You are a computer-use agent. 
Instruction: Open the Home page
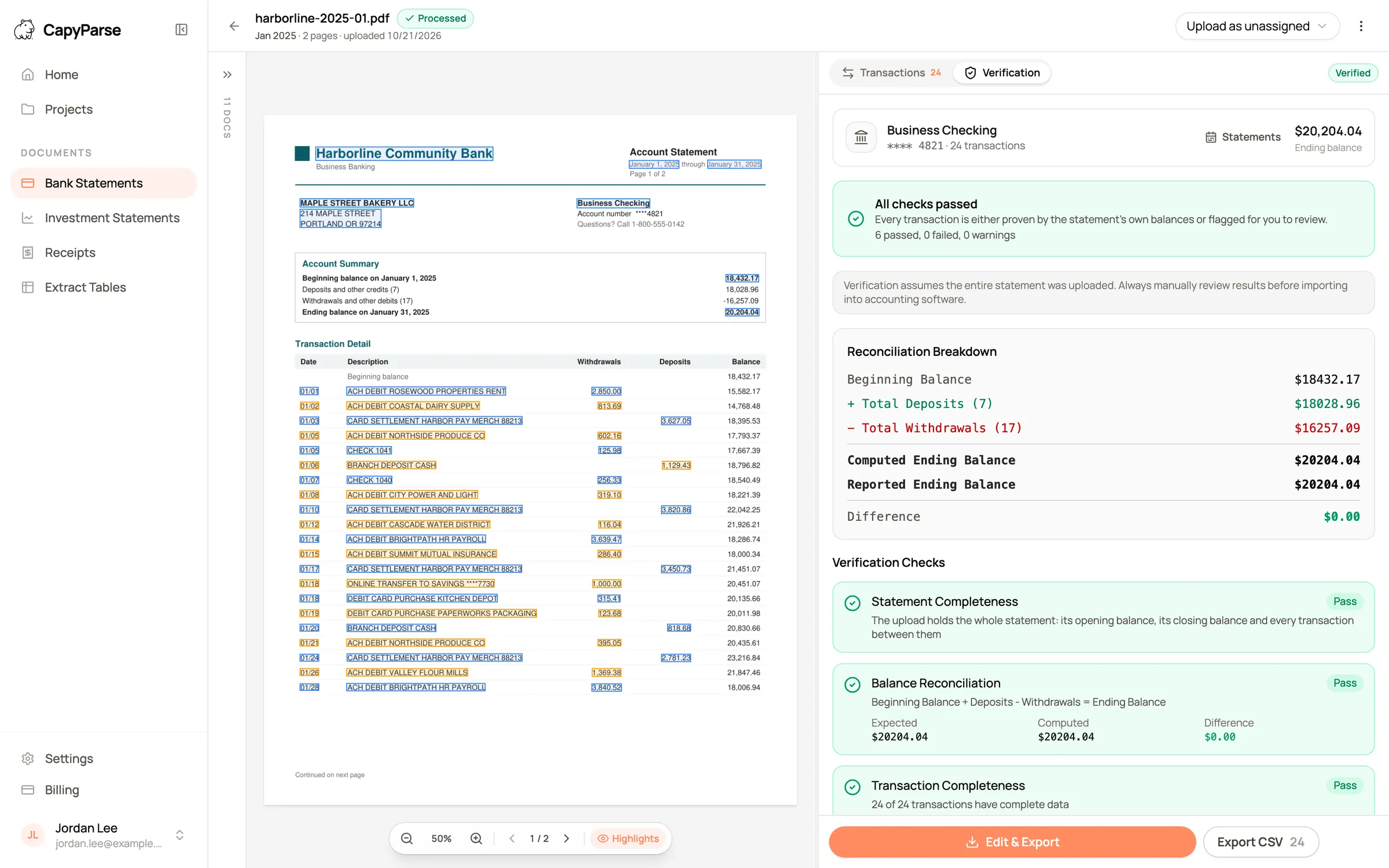pyautogui.click(x=104, y=75)
